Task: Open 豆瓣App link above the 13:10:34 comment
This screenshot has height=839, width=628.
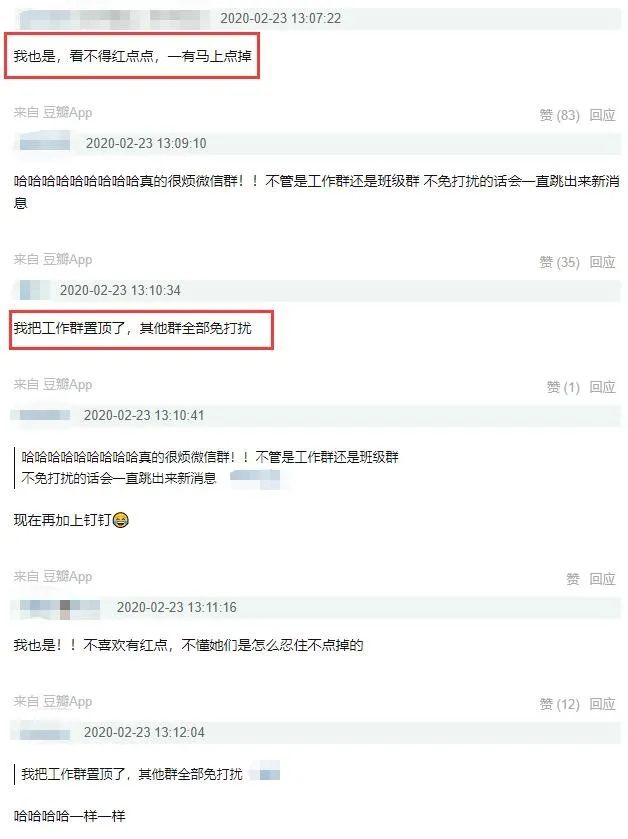Action: (x=67, y=260)
